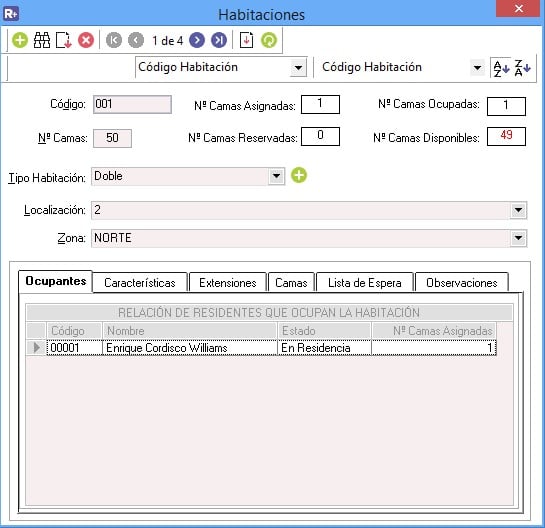Switch to the Características tab

click(140, 283)
